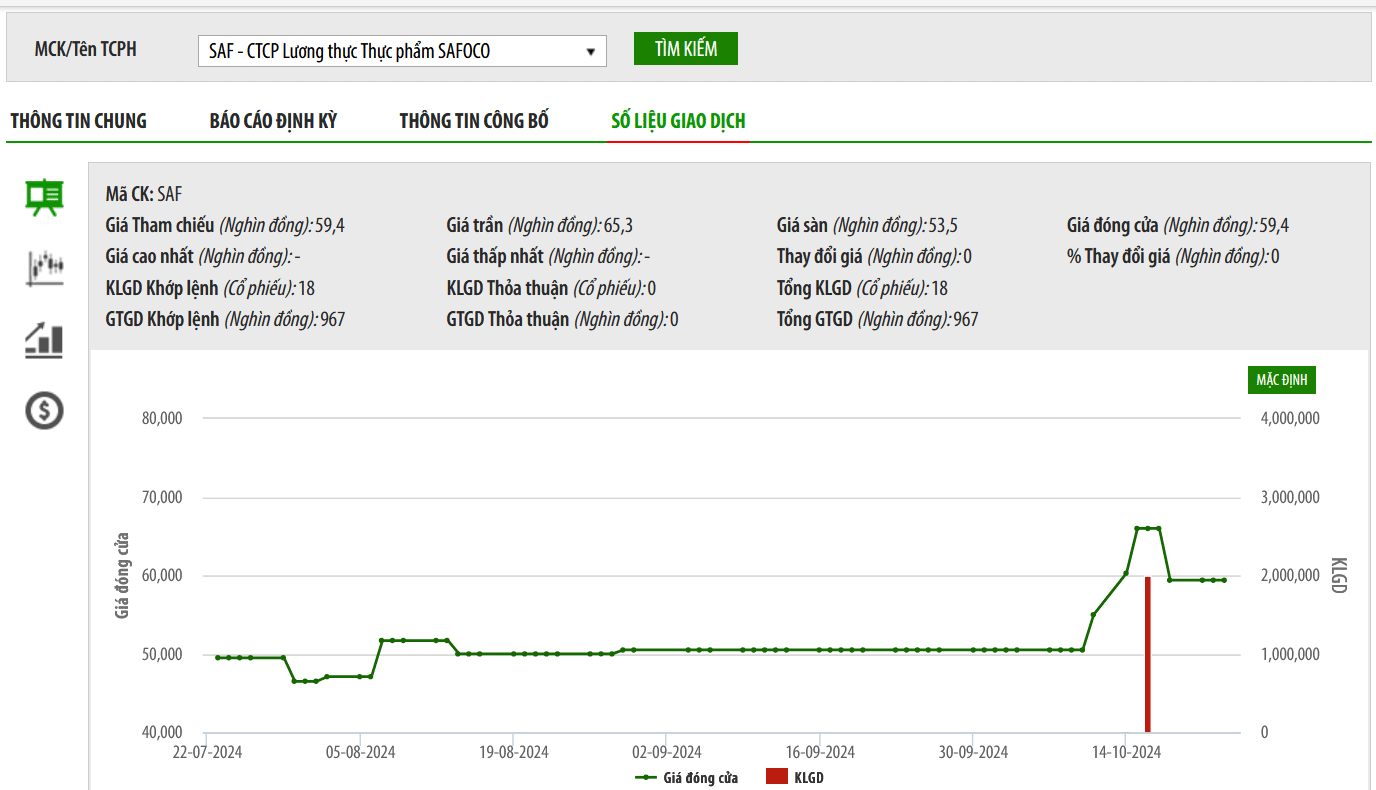Switch to the THÔNG TIN CHUNG tab
The width and height of the screenshot is (1376, 790).
coord(78,121)
